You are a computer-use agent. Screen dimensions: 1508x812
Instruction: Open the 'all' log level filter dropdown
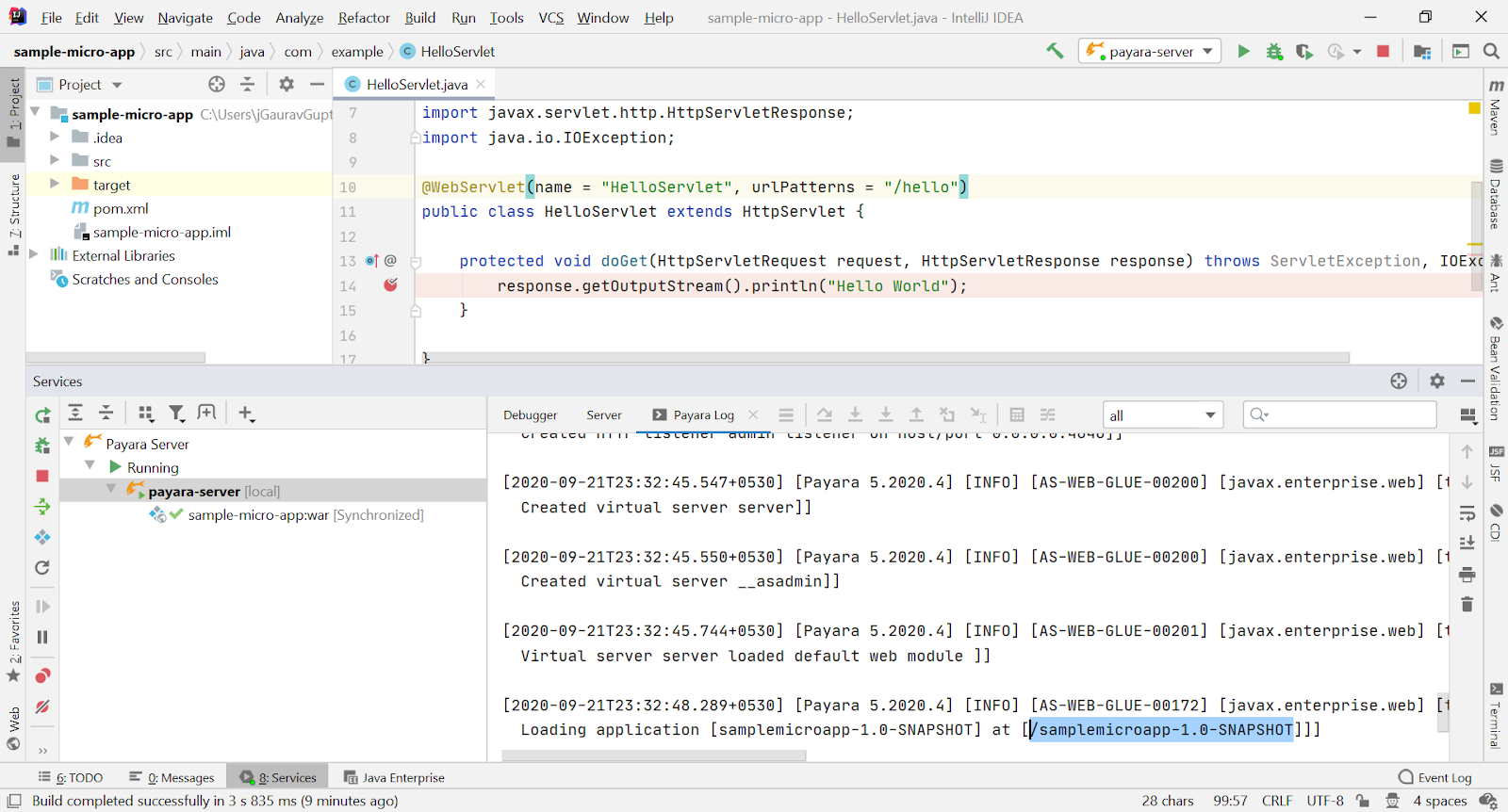(x=1162, y=415)
